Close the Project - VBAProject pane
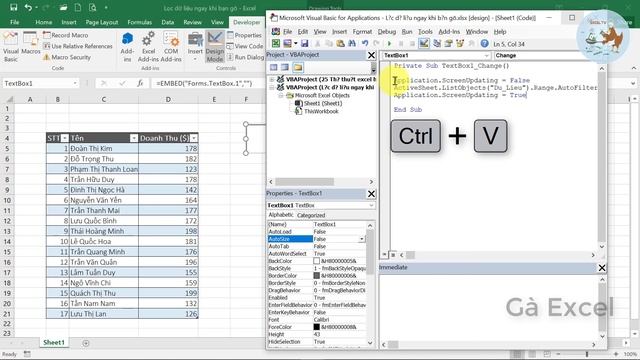Image resolution: width=640 pixels, height=360 pixels. [371, 55]
